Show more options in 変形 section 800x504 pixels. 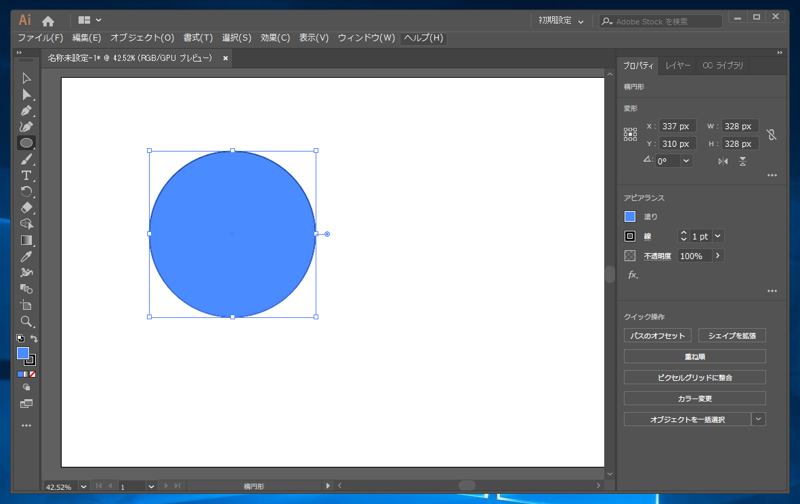pyautogui.click(x=772, y=175)
